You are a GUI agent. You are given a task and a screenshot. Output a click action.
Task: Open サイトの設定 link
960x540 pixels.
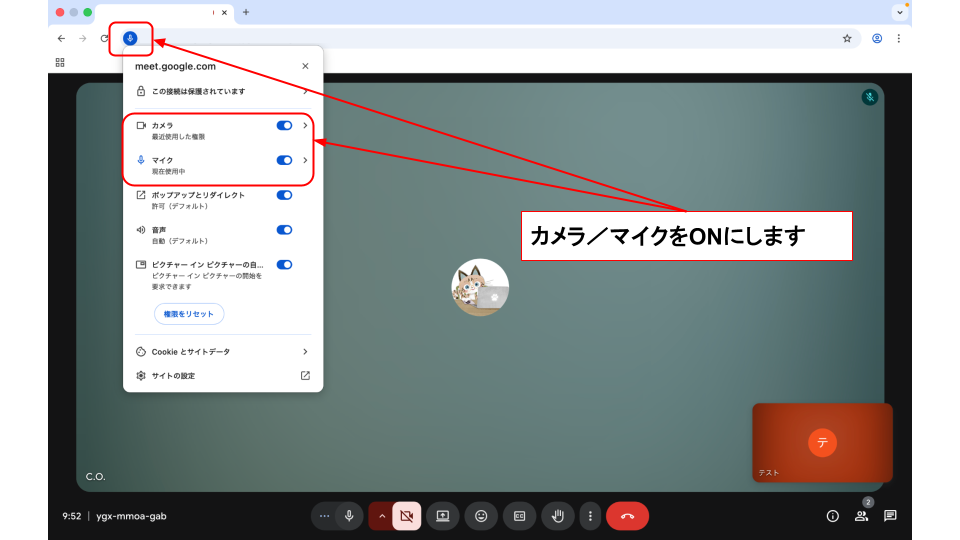pos(222,376)
